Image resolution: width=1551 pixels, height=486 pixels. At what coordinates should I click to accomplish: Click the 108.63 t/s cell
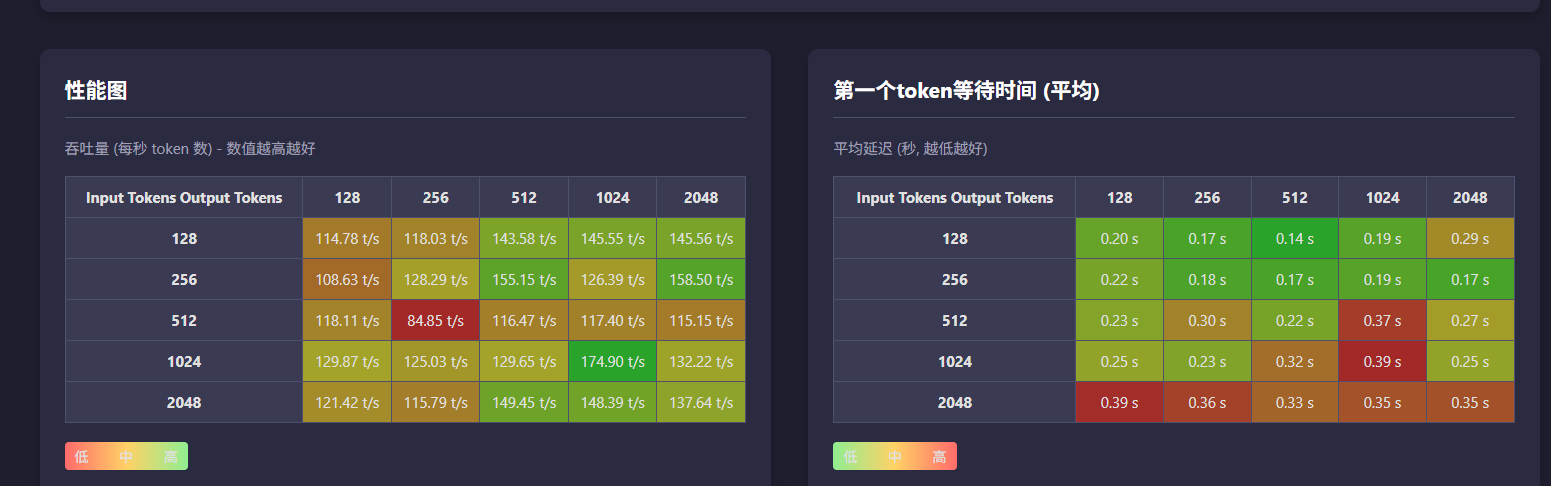coord(347,280)
